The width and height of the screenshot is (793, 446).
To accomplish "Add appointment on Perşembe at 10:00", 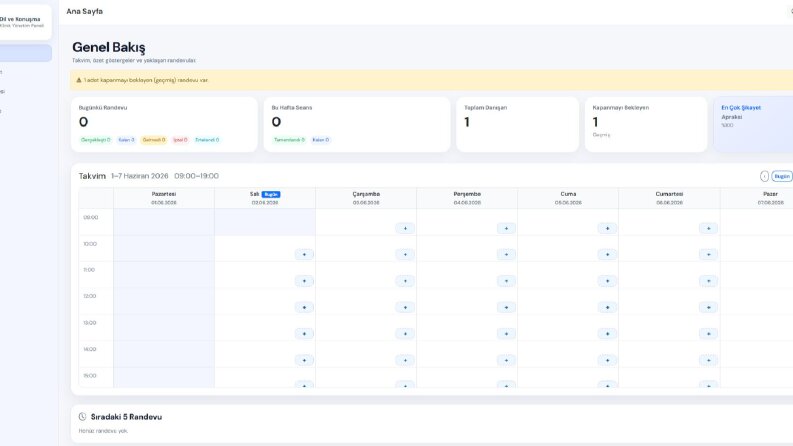I will 506,254.
